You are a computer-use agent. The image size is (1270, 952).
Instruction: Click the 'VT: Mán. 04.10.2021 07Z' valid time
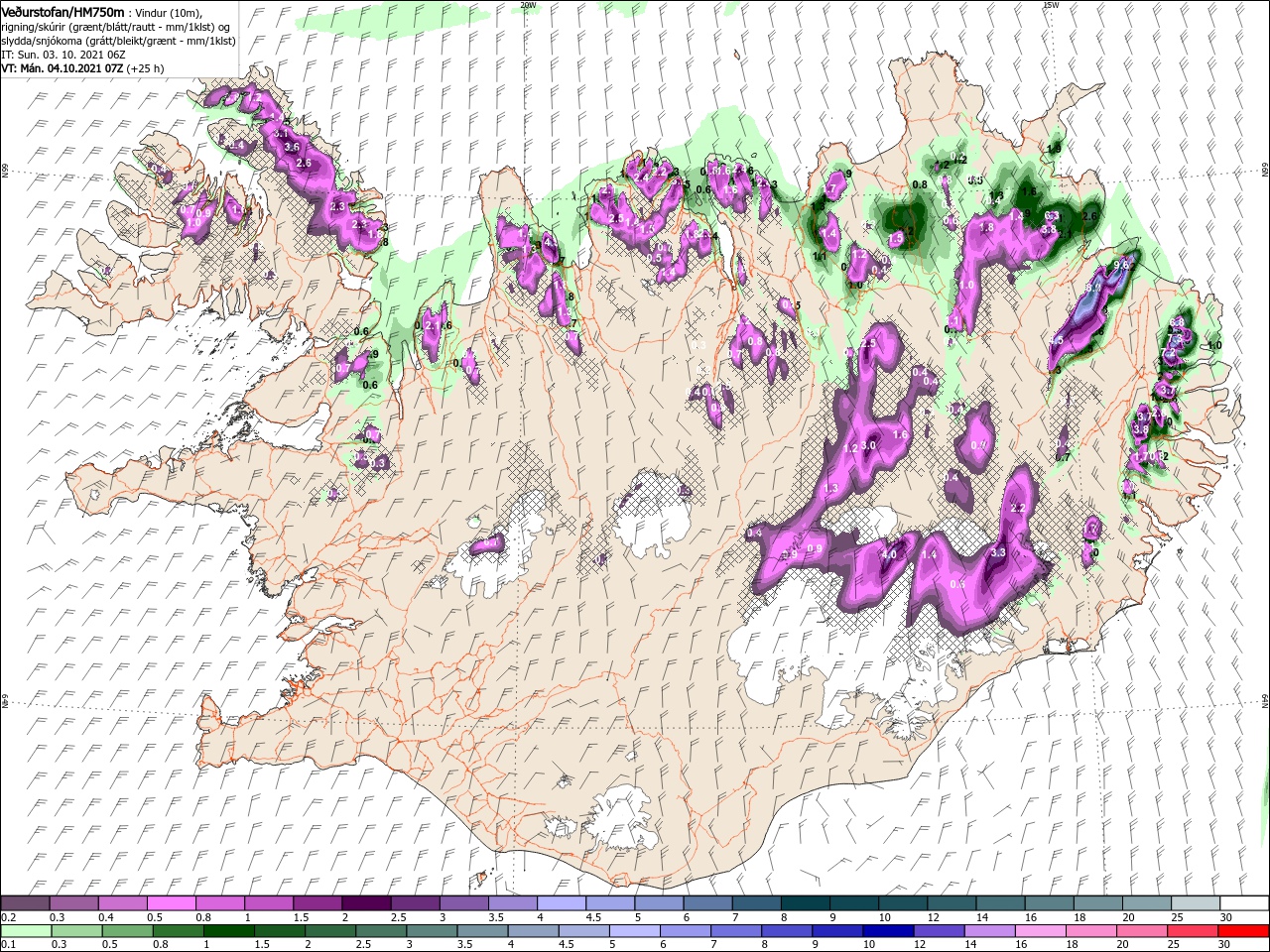[62, 68]
